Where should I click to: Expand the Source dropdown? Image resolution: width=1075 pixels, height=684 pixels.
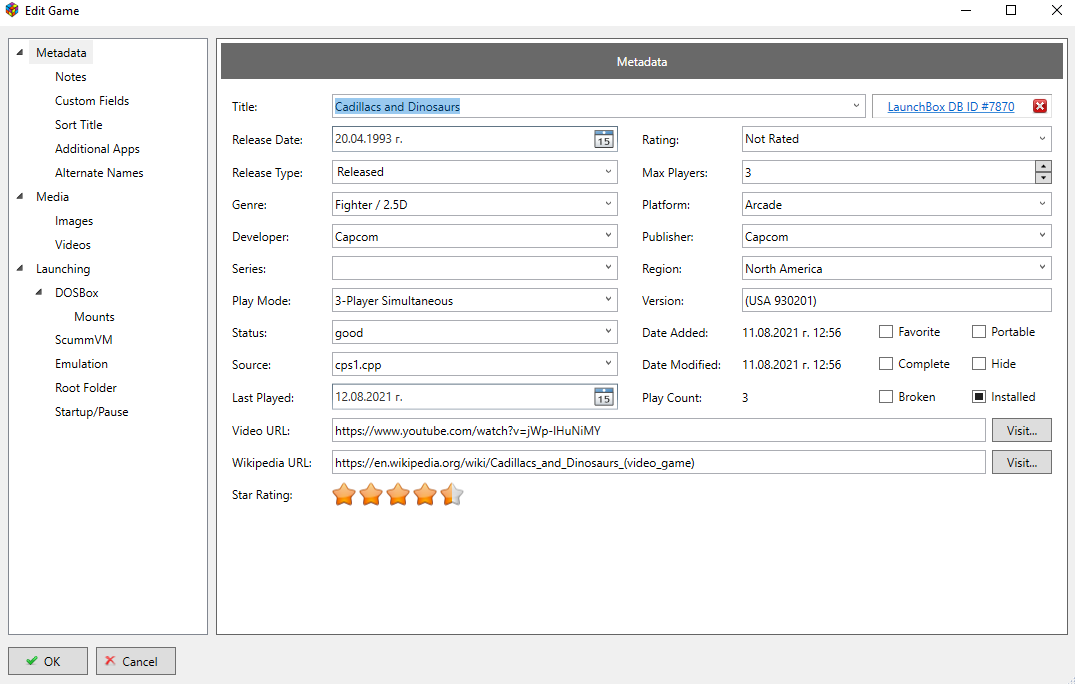click(x=608, y=364)
